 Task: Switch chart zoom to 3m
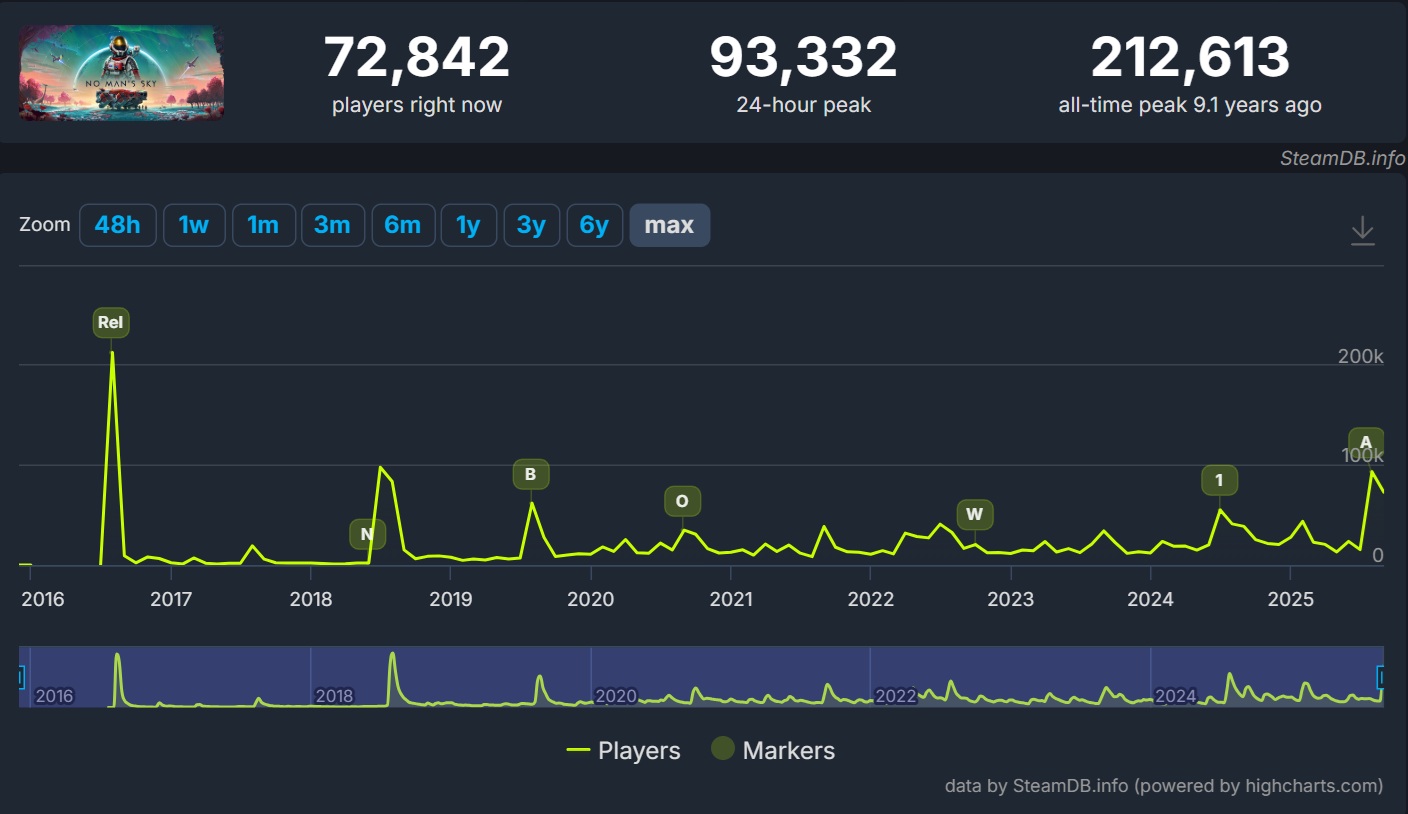[332, 225]
